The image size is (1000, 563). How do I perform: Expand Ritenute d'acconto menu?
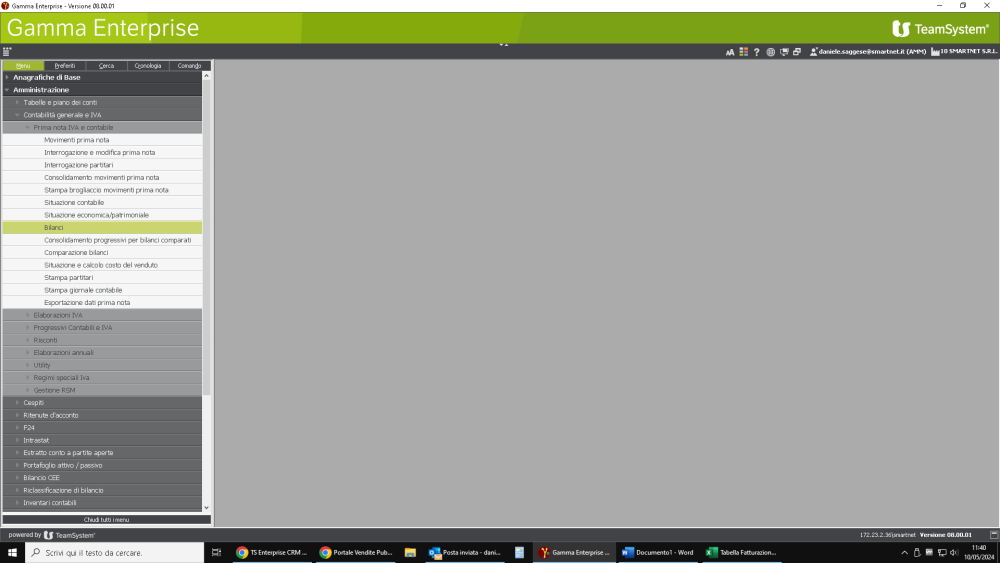click(102, 415)
